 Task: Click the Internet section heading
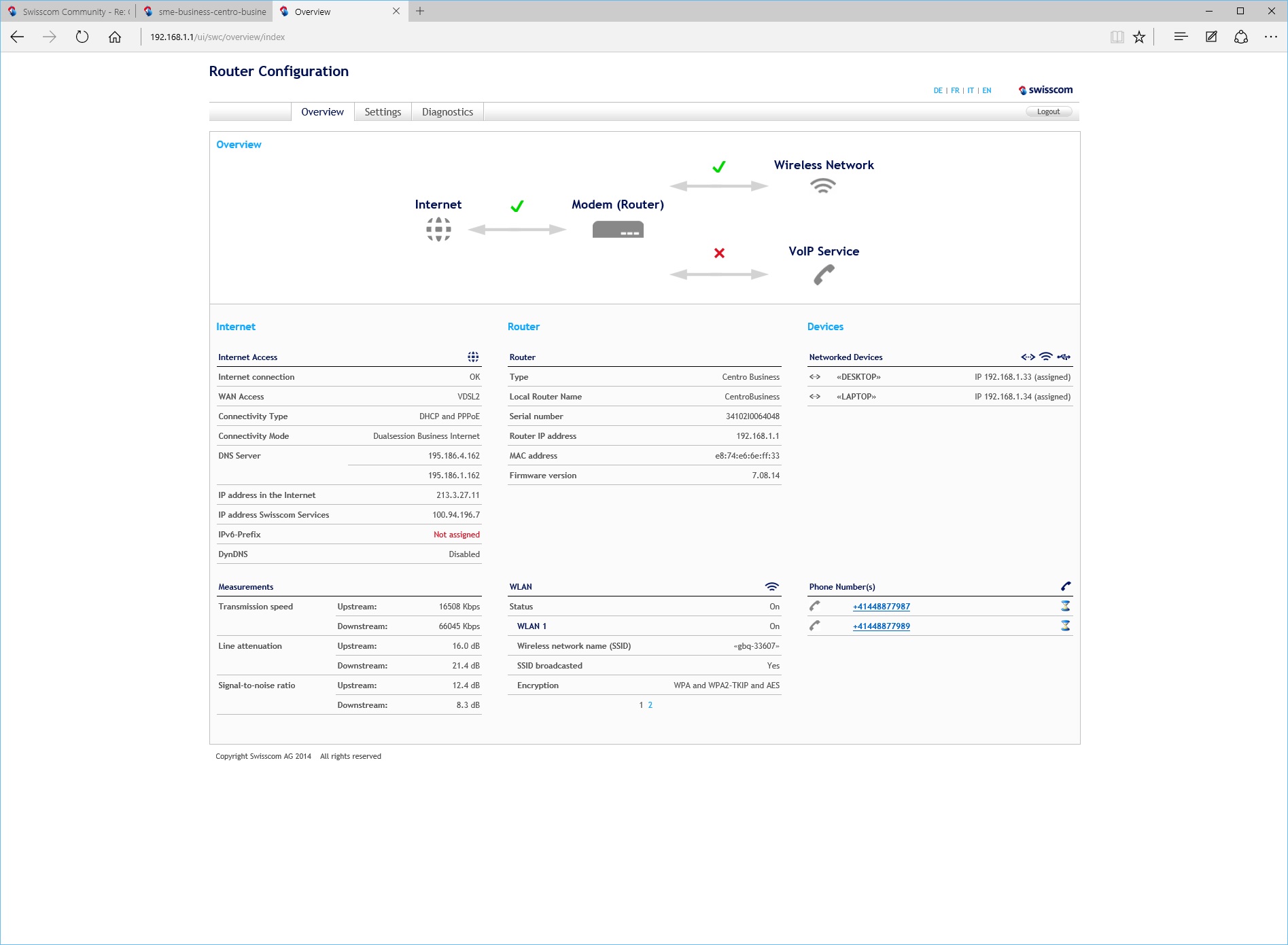pos(235,327)
